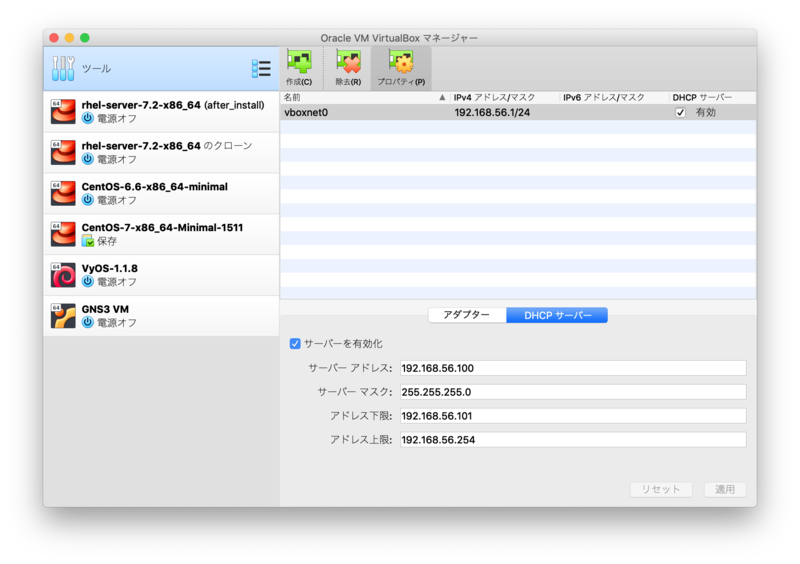Click IPv6 Address/Mask column header

(x=614, y=97)
